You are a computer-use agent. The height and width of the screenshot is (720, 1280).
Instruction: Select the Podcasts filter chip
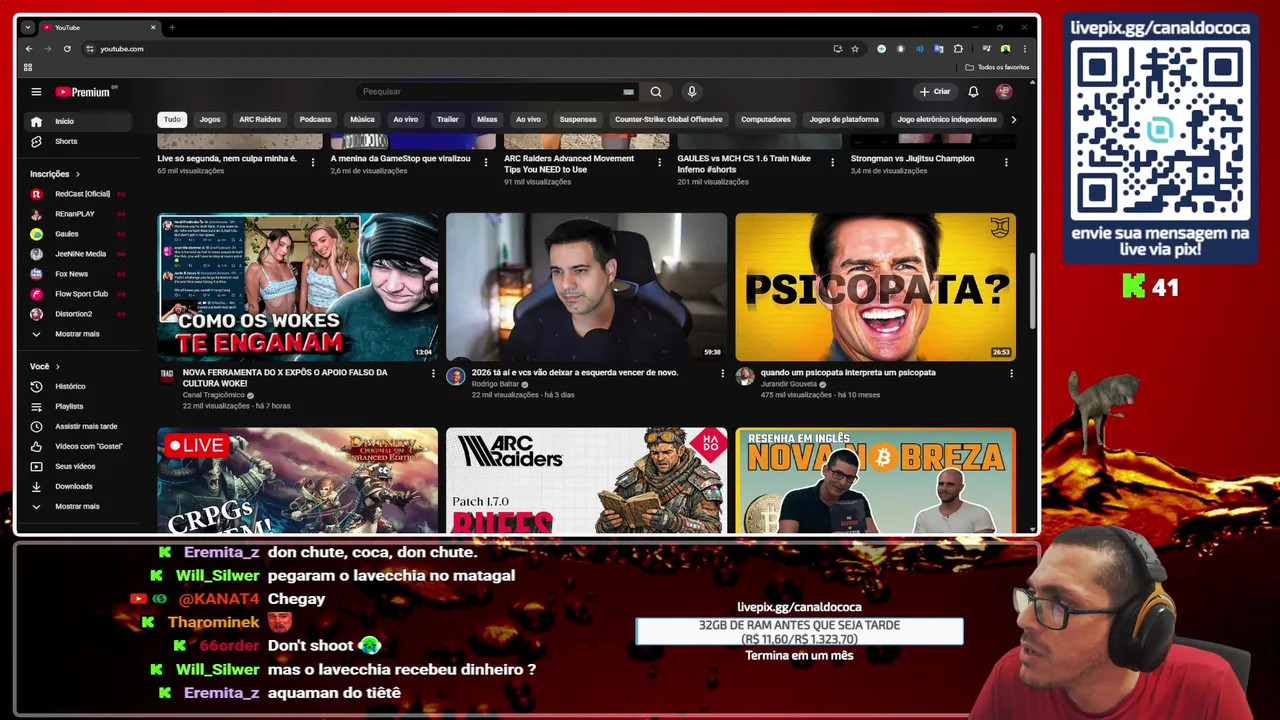pos(315,119)
